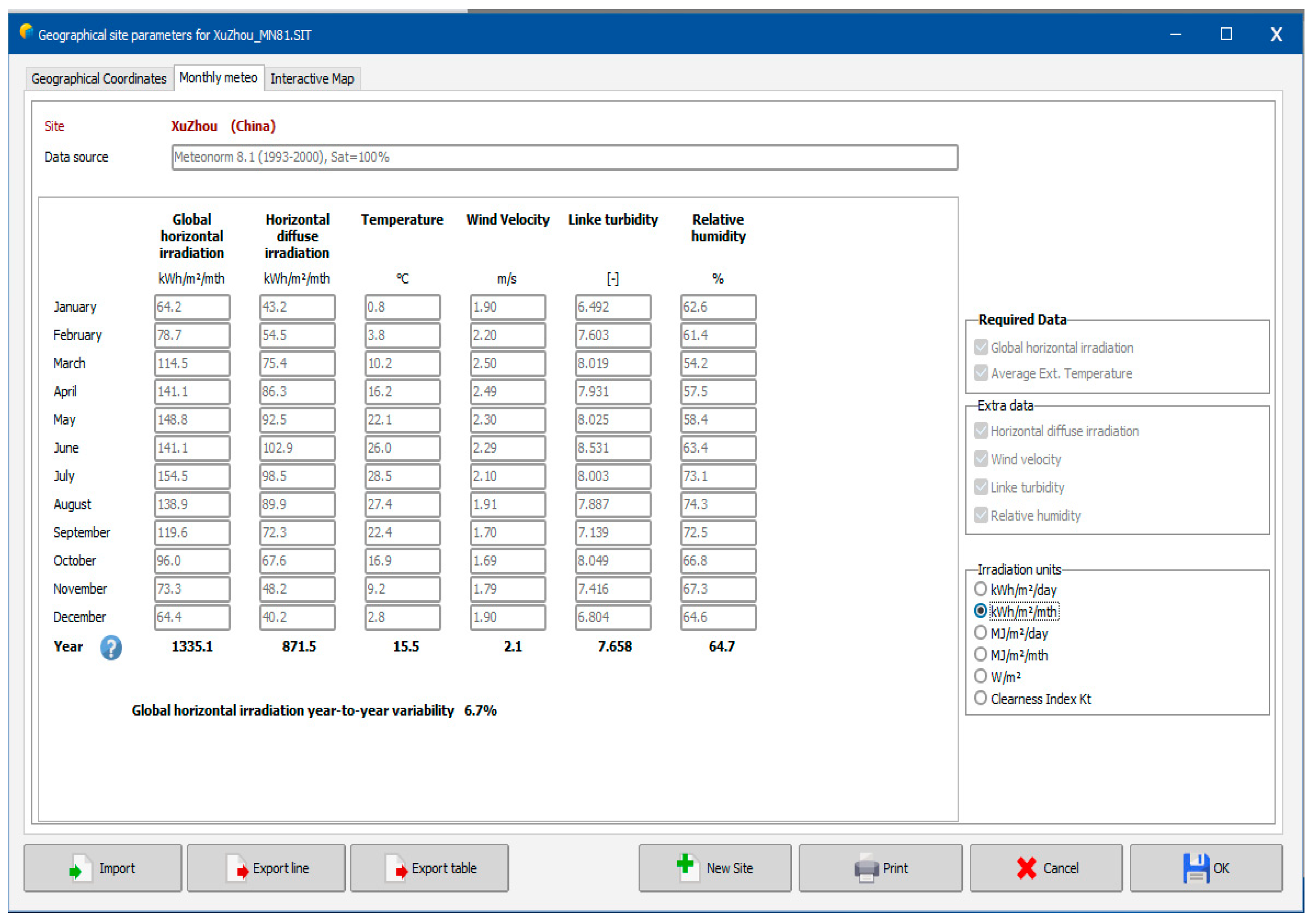Select W/m² irradiation unit

pyautogui.click(x=981, y=676)
